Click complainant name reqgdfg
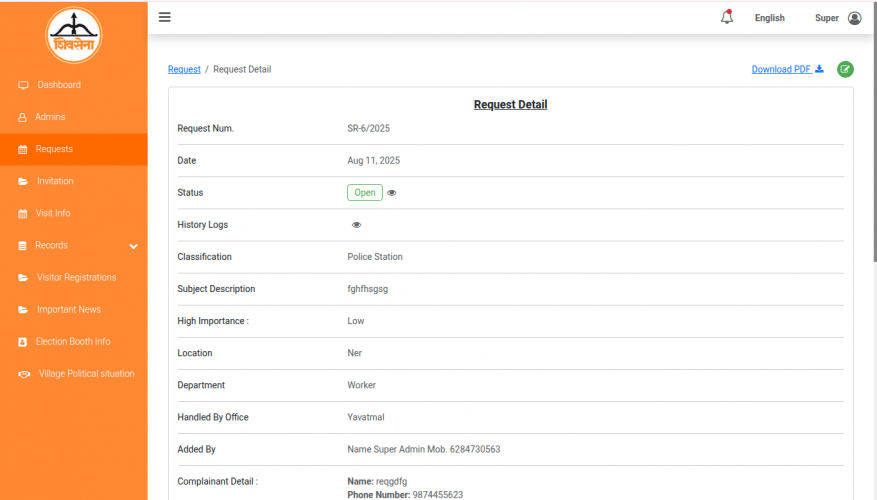 coord(392,482)
